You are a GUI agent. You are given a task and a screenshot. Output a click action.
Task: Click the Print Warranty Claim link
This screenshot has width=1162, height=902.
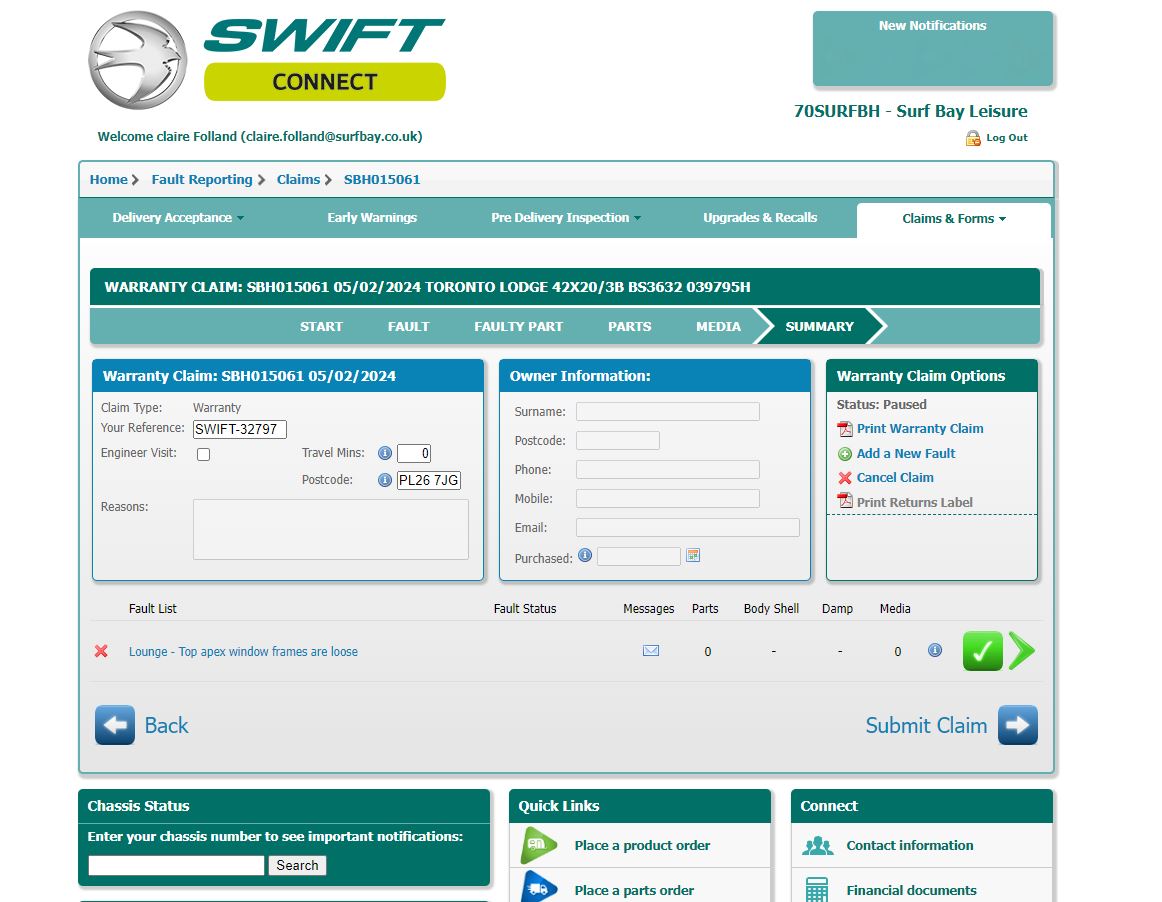pos(920,428)
